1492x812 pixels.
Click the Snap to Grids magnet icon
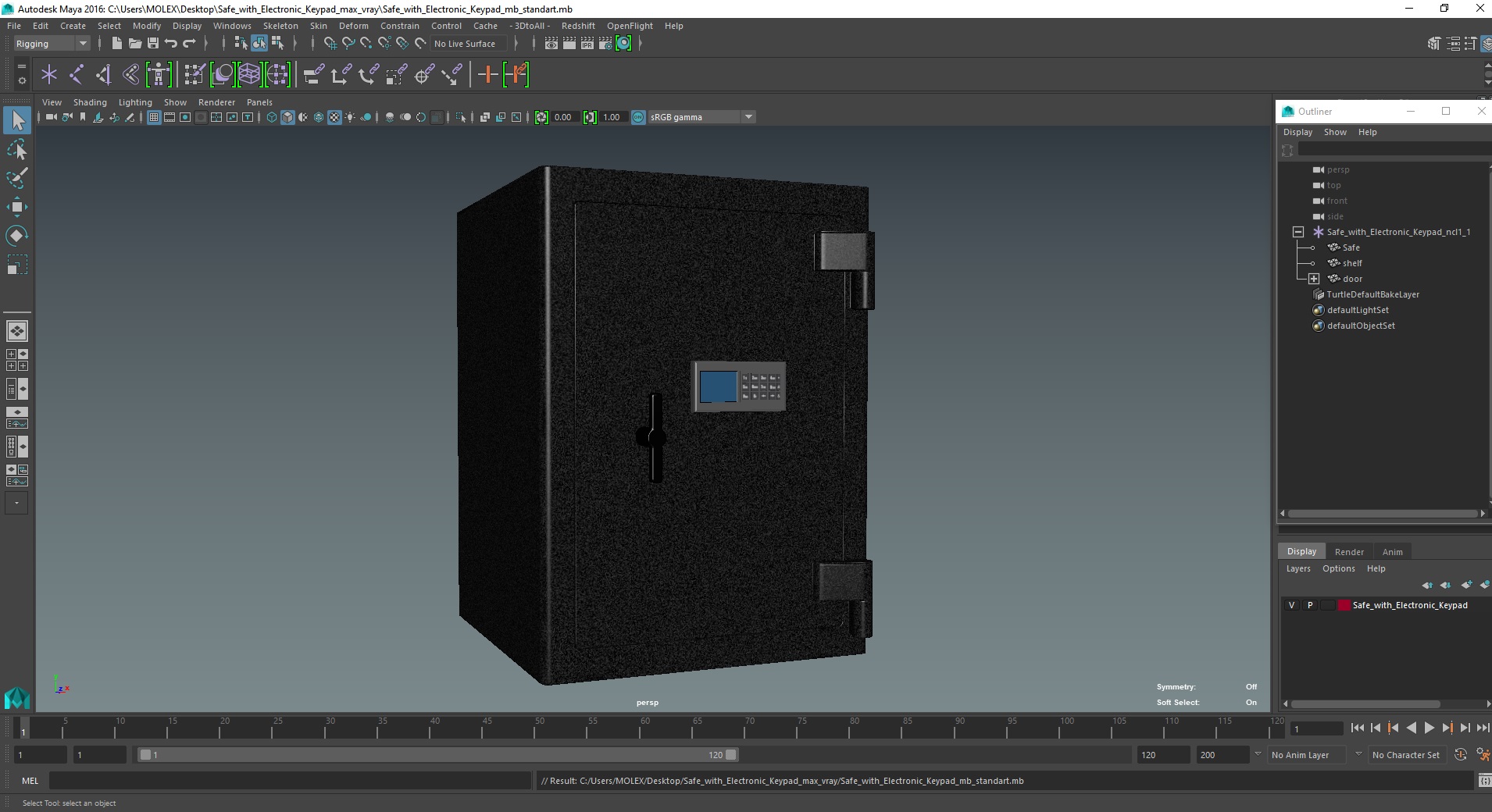[x=330, y=44]
